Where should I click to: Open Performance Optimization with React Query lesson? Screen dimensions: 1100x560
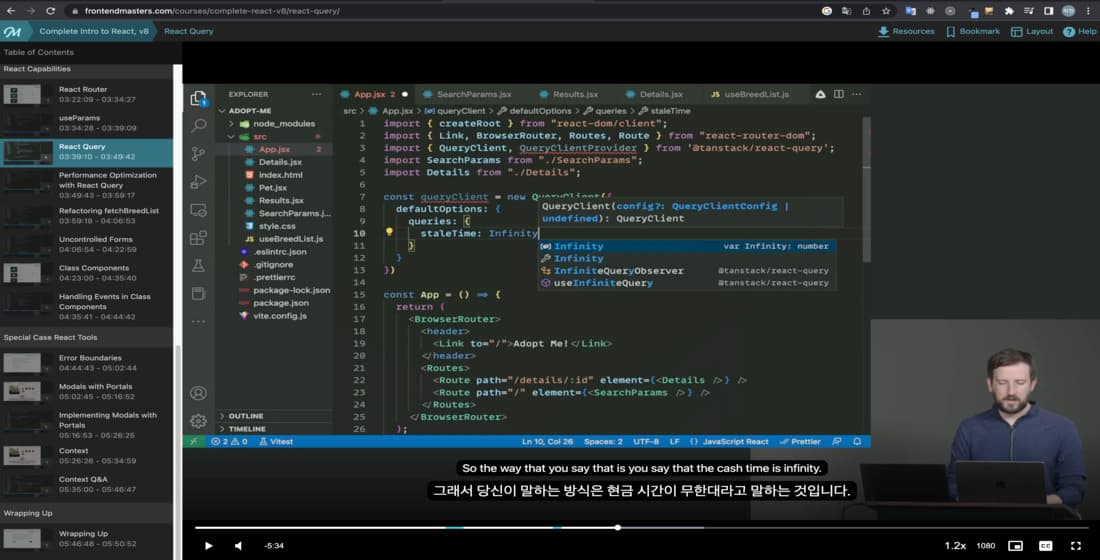[86, 185]
